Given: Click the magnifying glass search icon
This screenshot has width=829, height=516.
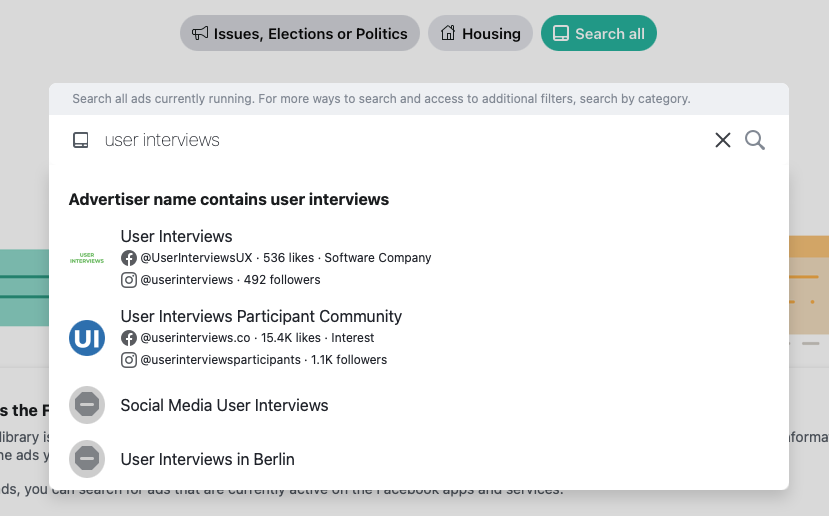Looking at the screenshot, I should point(755,141).
